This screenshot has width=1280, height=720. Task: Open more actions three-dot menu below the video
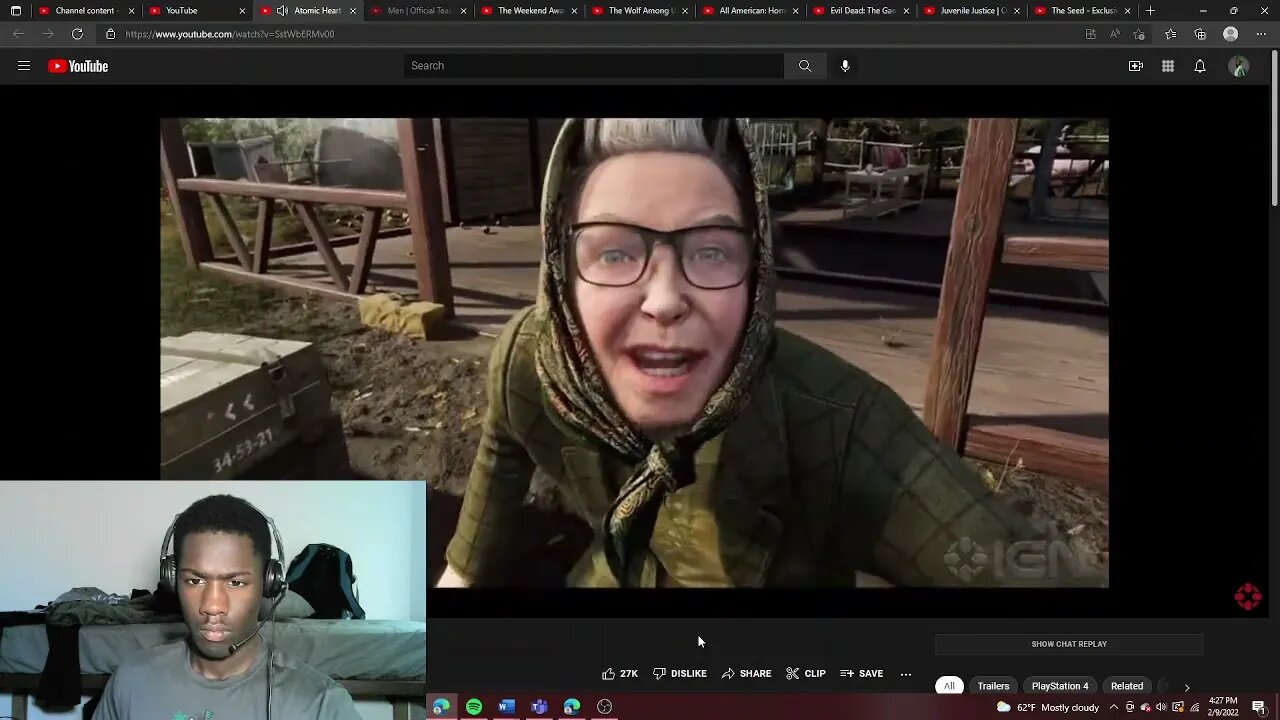(x=906, y=674)
